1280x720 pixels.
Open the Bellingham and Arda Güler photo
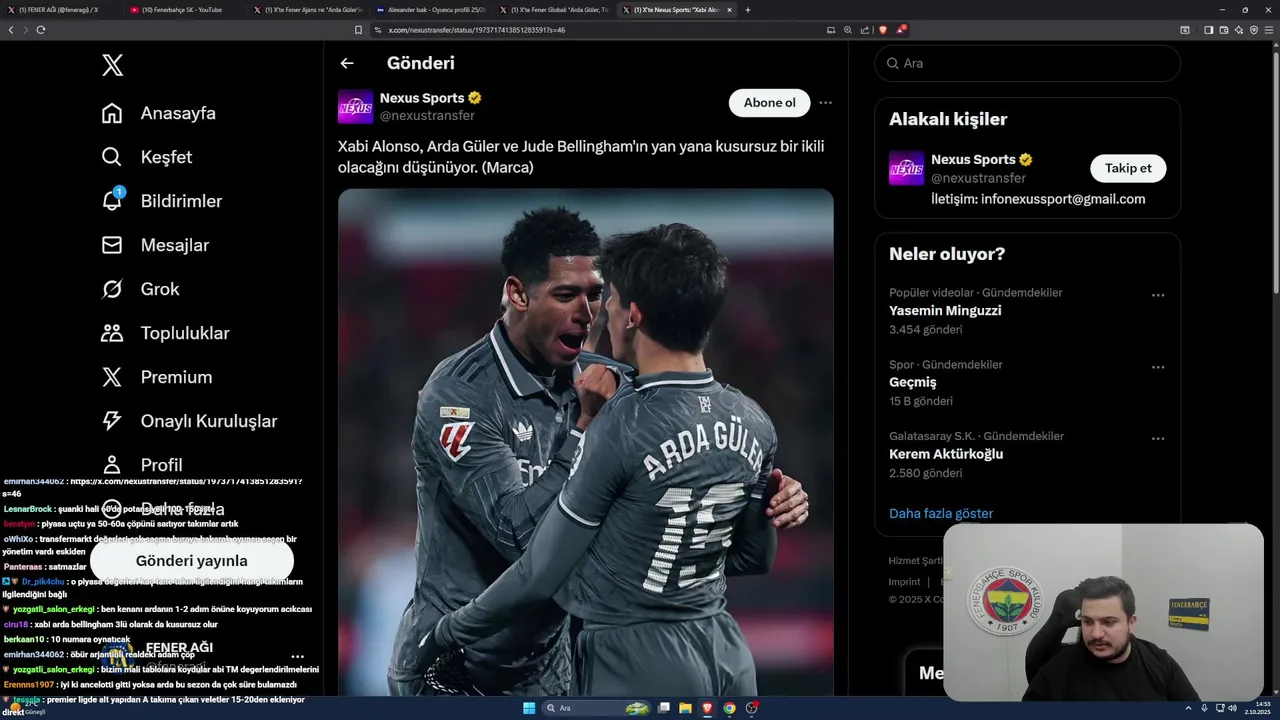[x=586, y=442]
